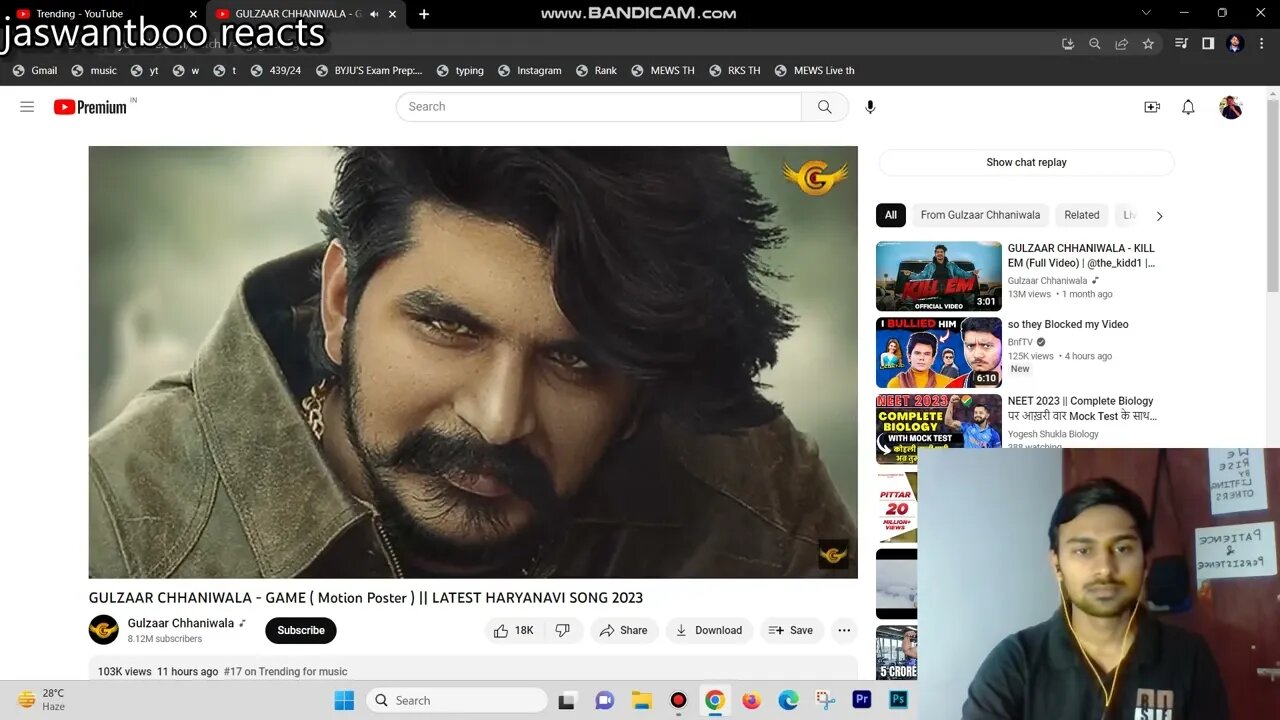Open the YouTube account avatar menu
The width and height of the screenshot is (1280, 720).
pos(1231,107)
